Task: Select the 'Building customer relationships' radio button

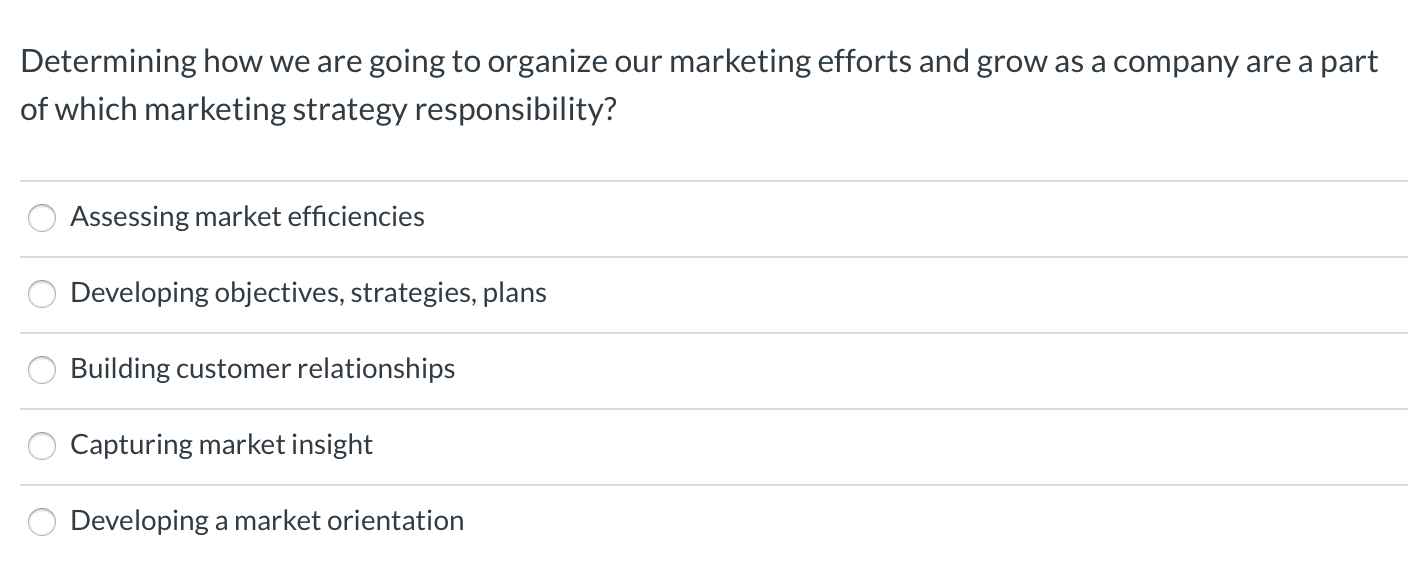Action: click(x=42, y=369)
